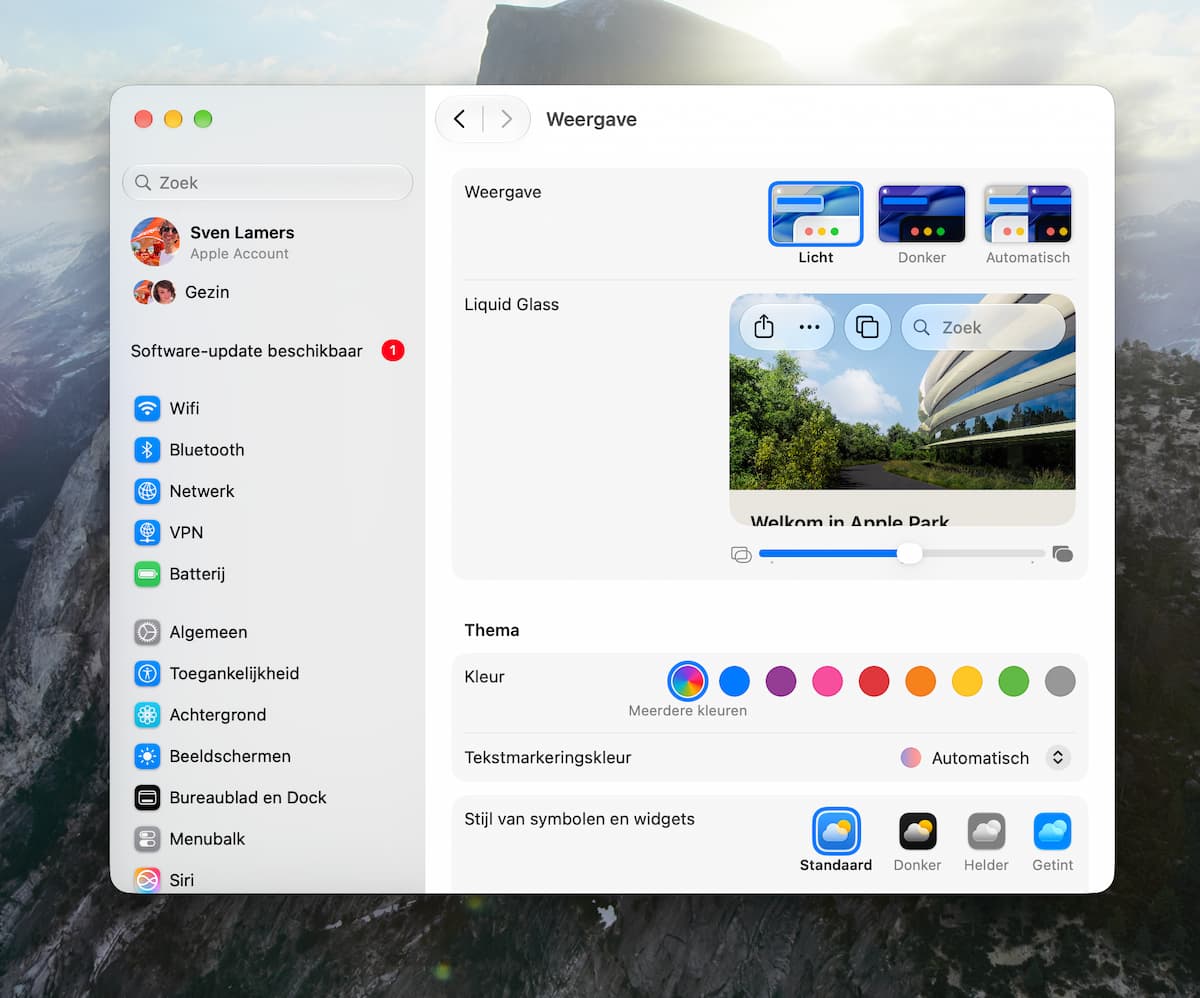Screen dimensions: 1200x998
Task: Click the Liquid Glass transparency slider
Action: [902, 554]
